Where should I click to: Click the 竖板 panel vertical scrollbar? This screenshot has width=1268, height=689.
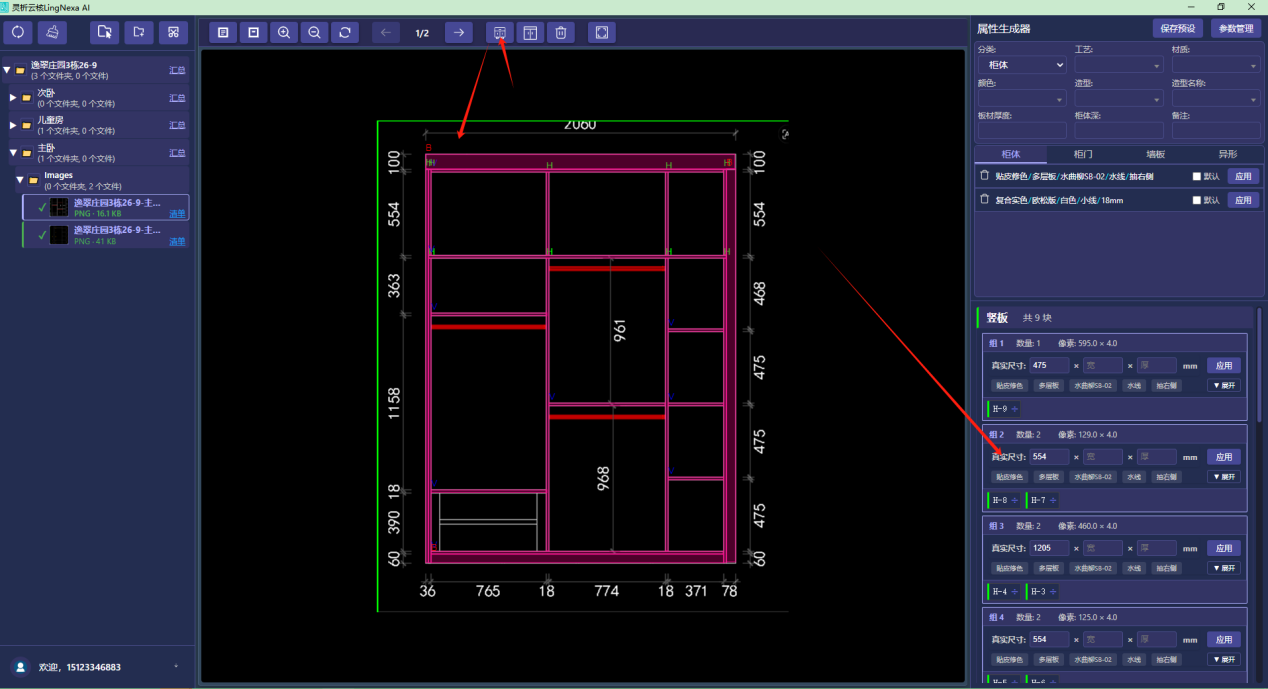1259,365
